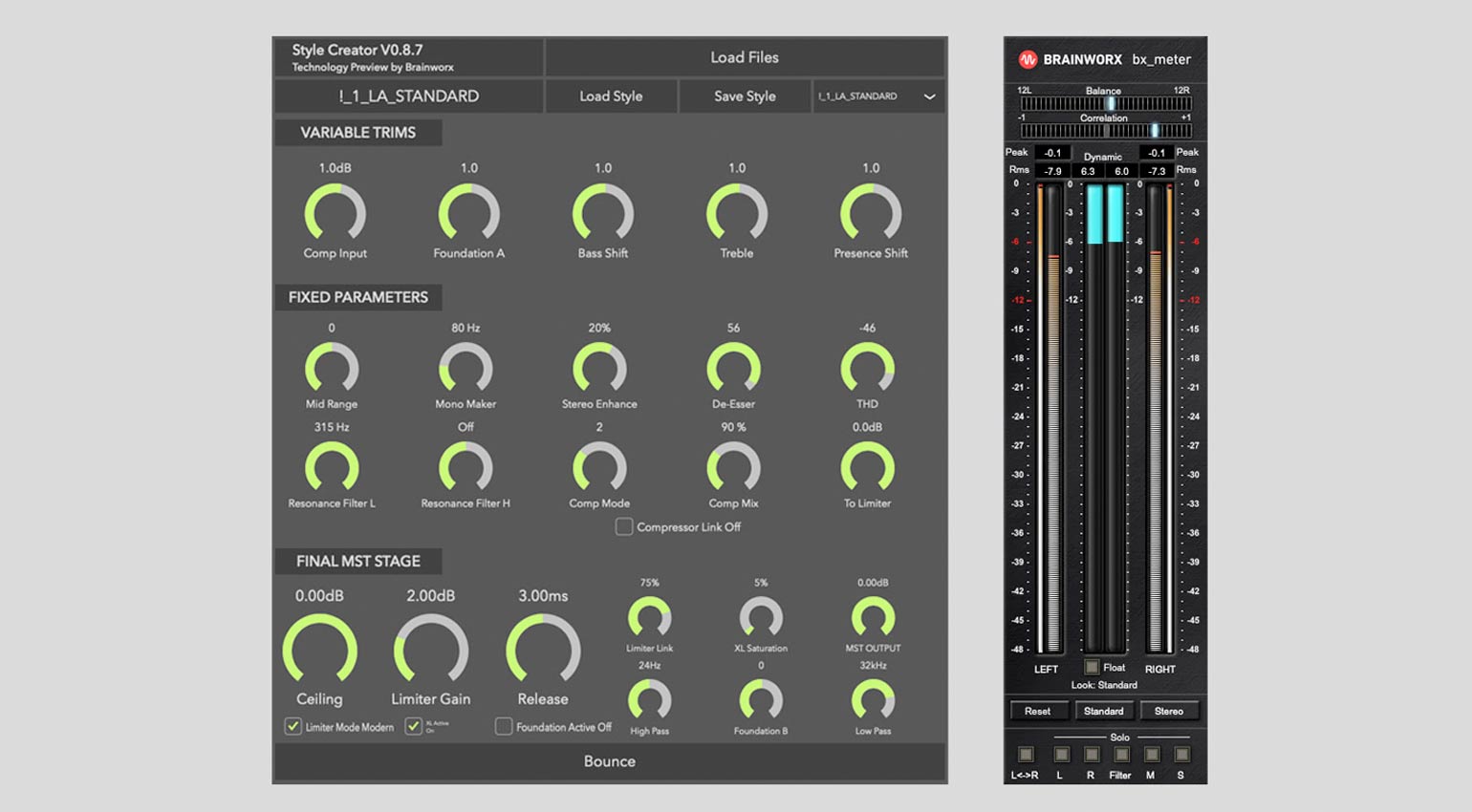Uncheck Limiter Mode Modern checkbox
1472x812 pixels.
(293, 726)
